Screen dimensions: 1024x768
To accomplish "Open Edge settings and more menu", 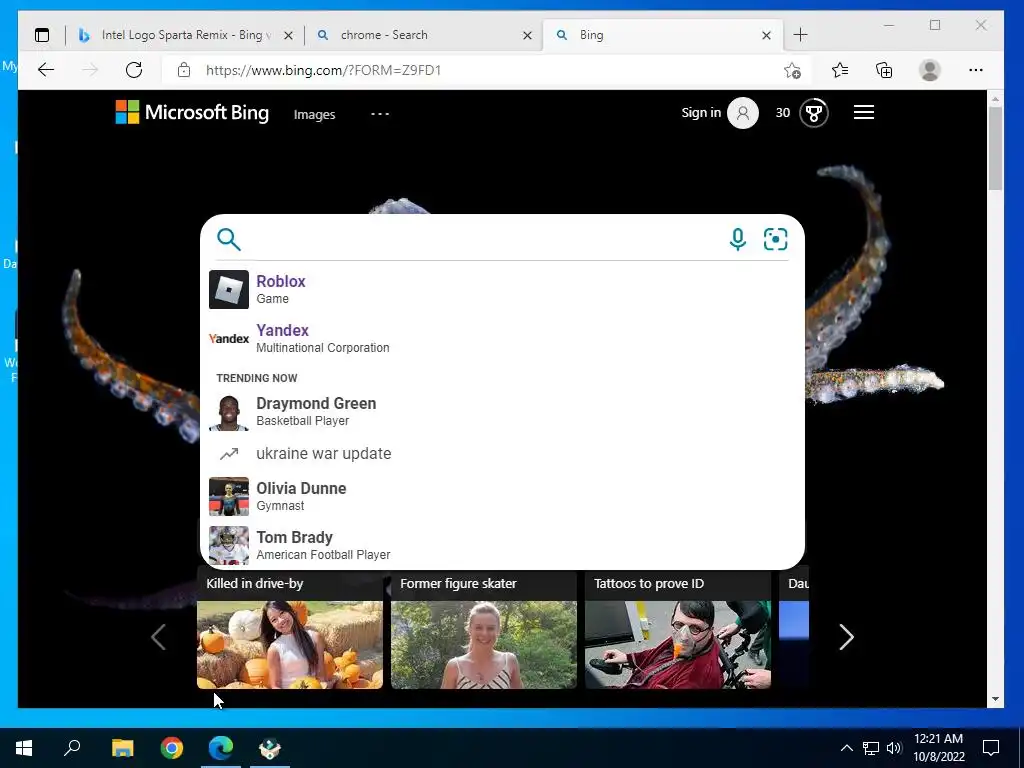I will coord(976,70).
